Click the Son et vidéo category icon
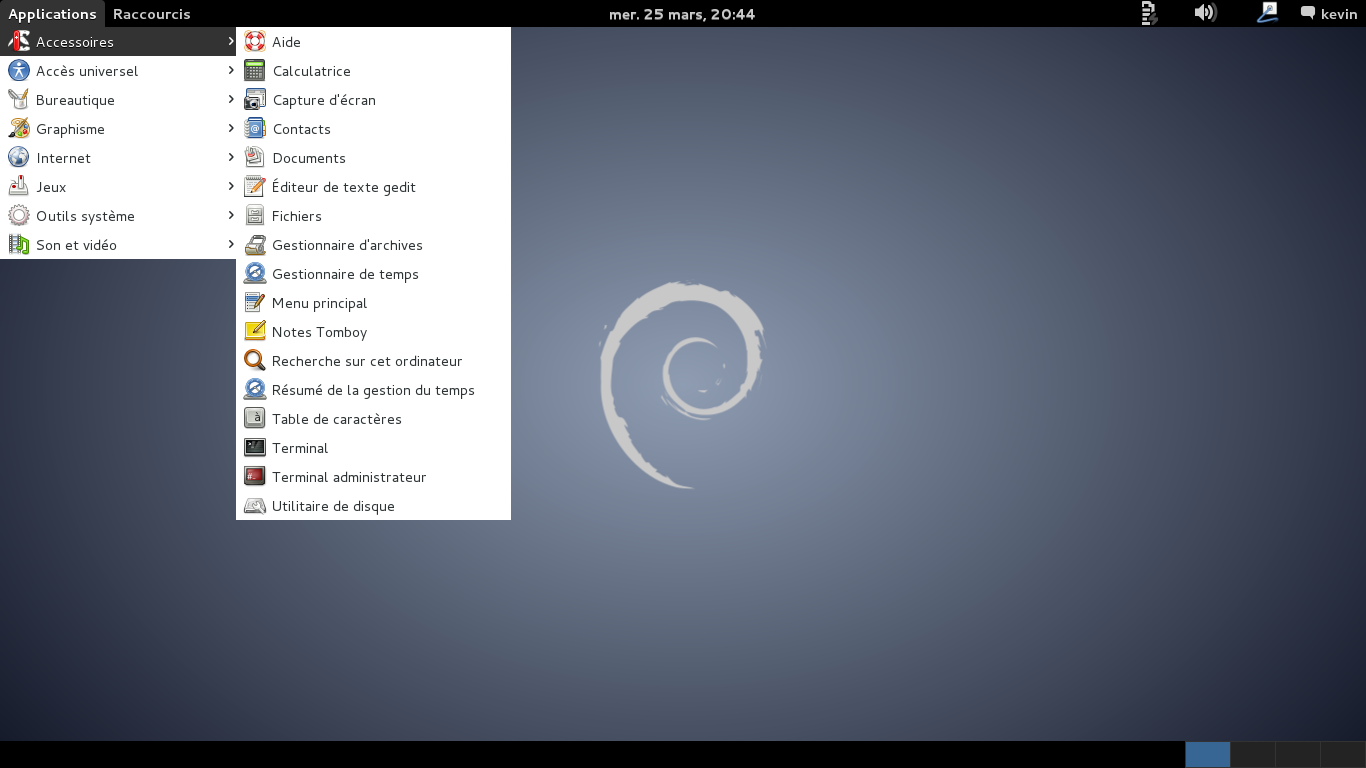1366x768 pixels. coord(19,245)
